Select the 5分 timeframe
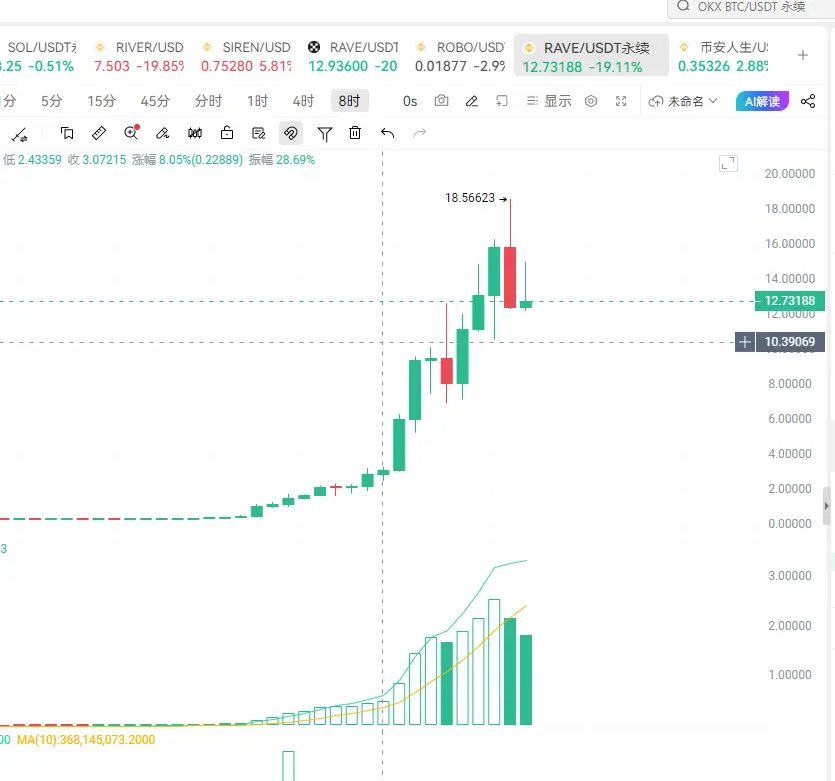This screenshot has width=835, height=781. point(52,101)
